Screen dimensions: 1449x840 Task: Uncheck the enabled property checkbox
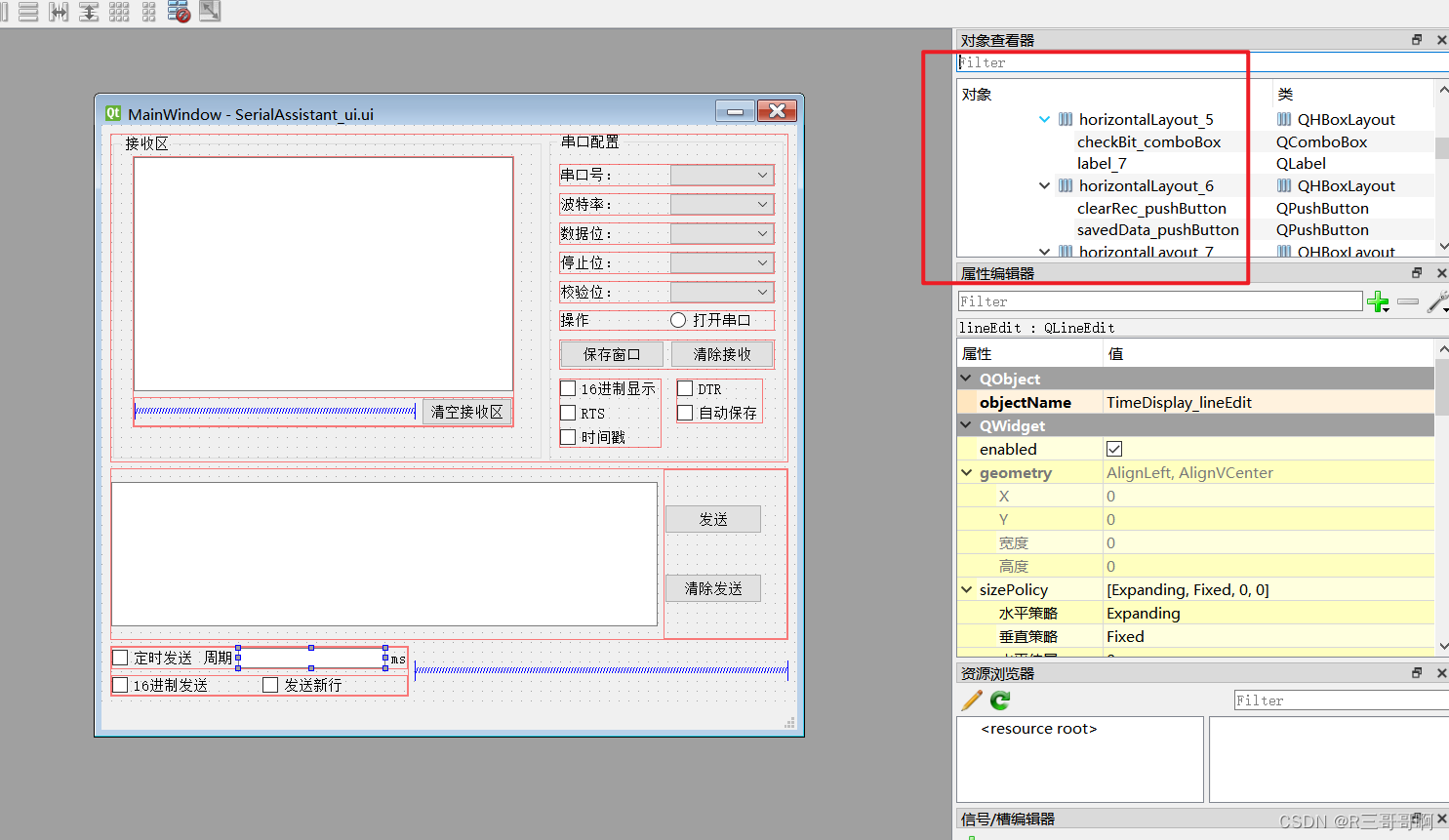click(1114, 449)
